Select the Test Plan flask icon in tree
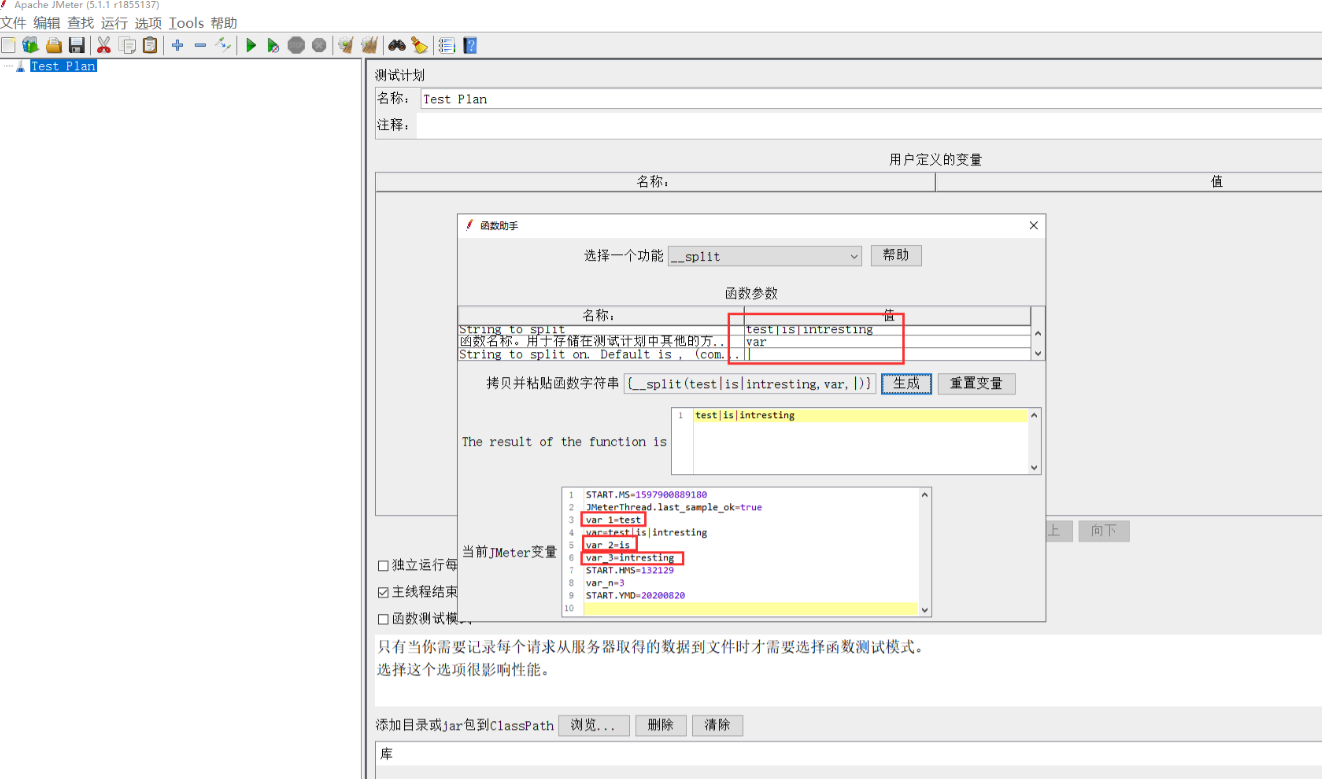 21,66
